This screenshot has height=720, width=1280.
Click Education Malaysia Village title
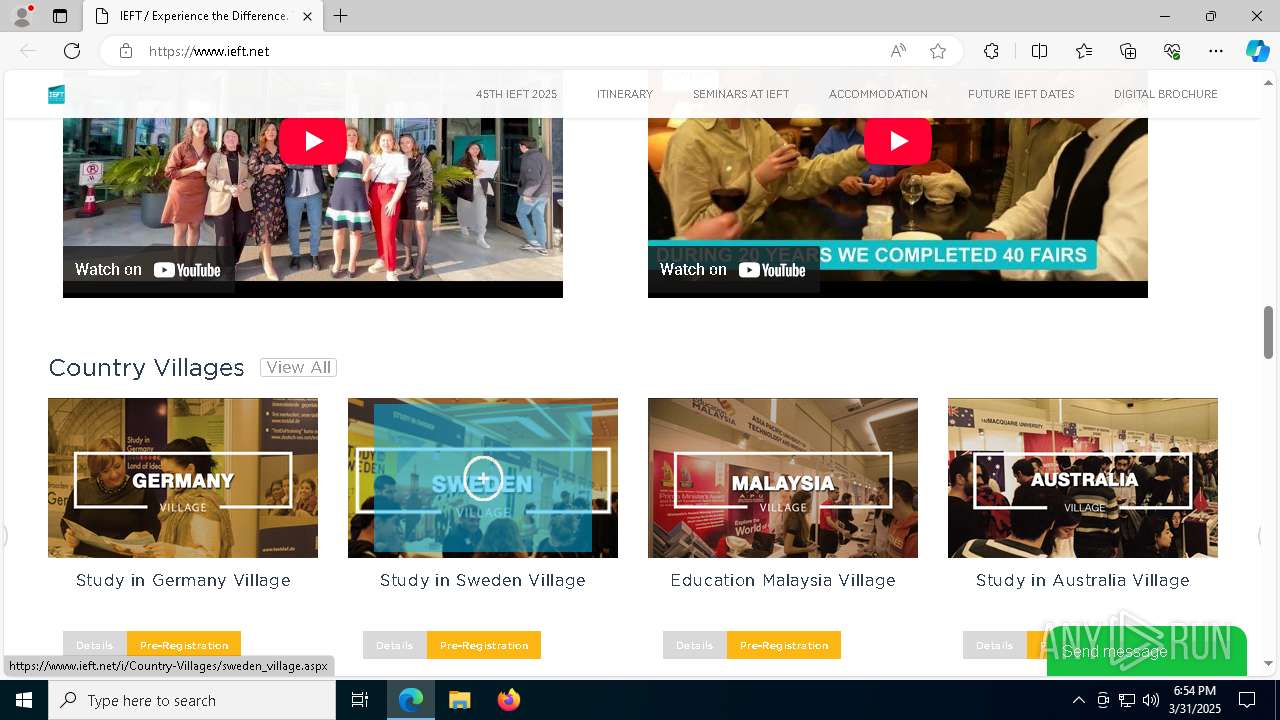(783, 580)
